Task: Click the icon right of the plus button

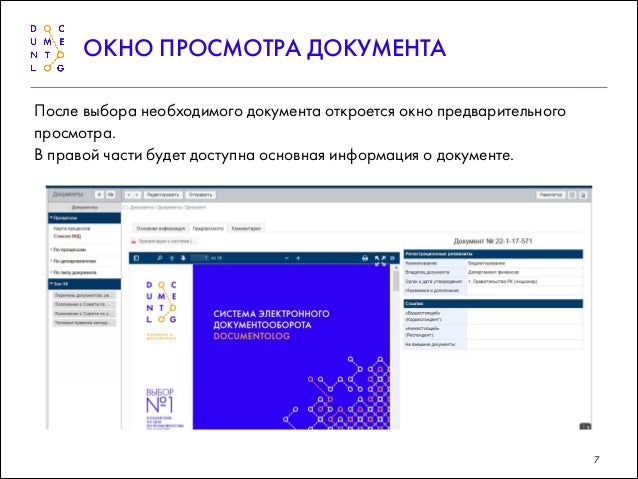Action: coord(111,195)
